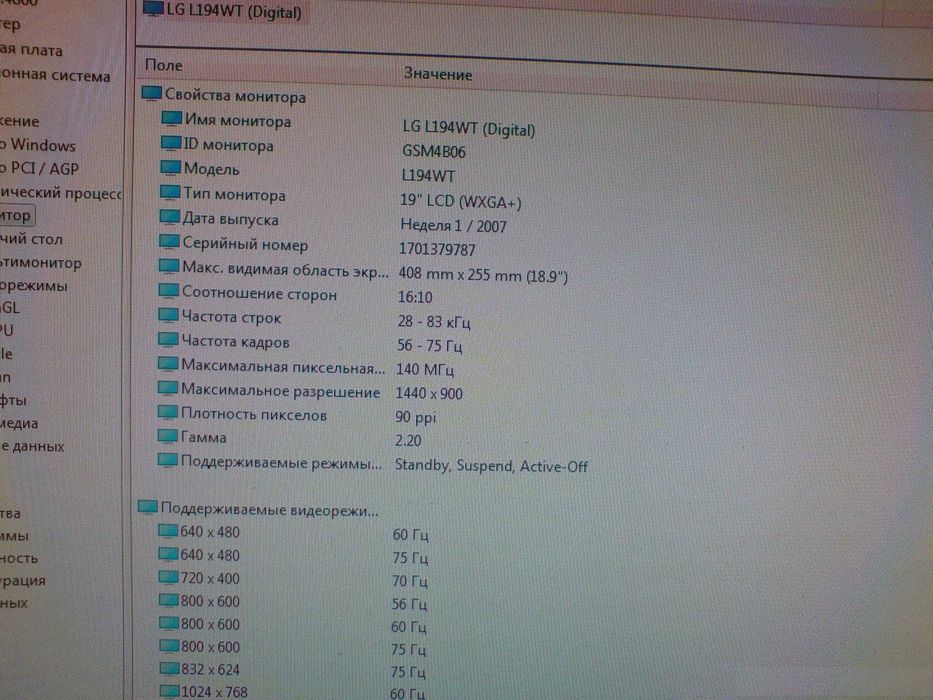
Task: Click the icon beside 800 x 600 56 Гц
Action: [x=170, y=600]
